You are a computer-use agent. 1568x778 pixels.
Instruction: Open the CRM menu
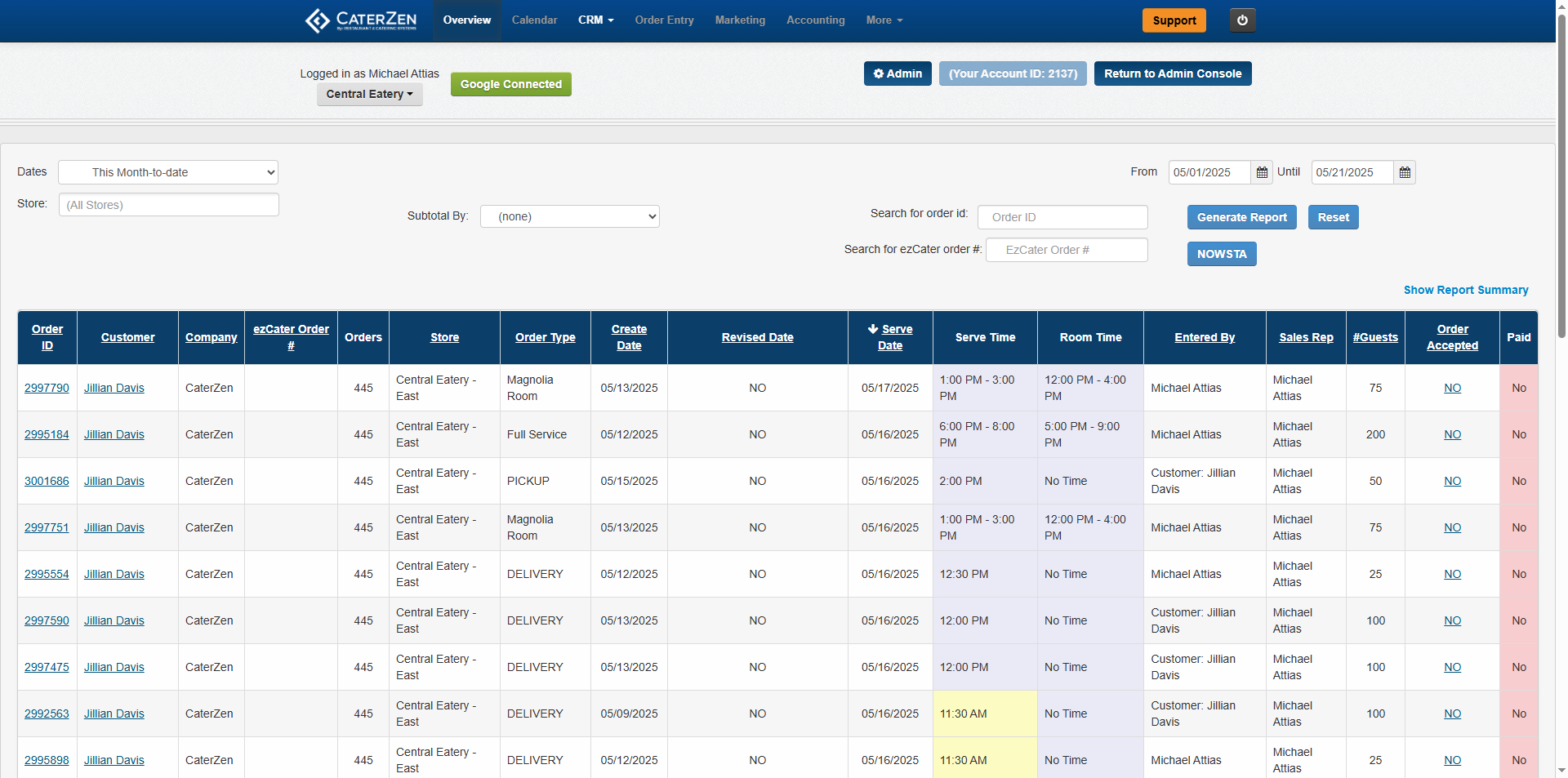pyautogui.click(x=595, y=20)
